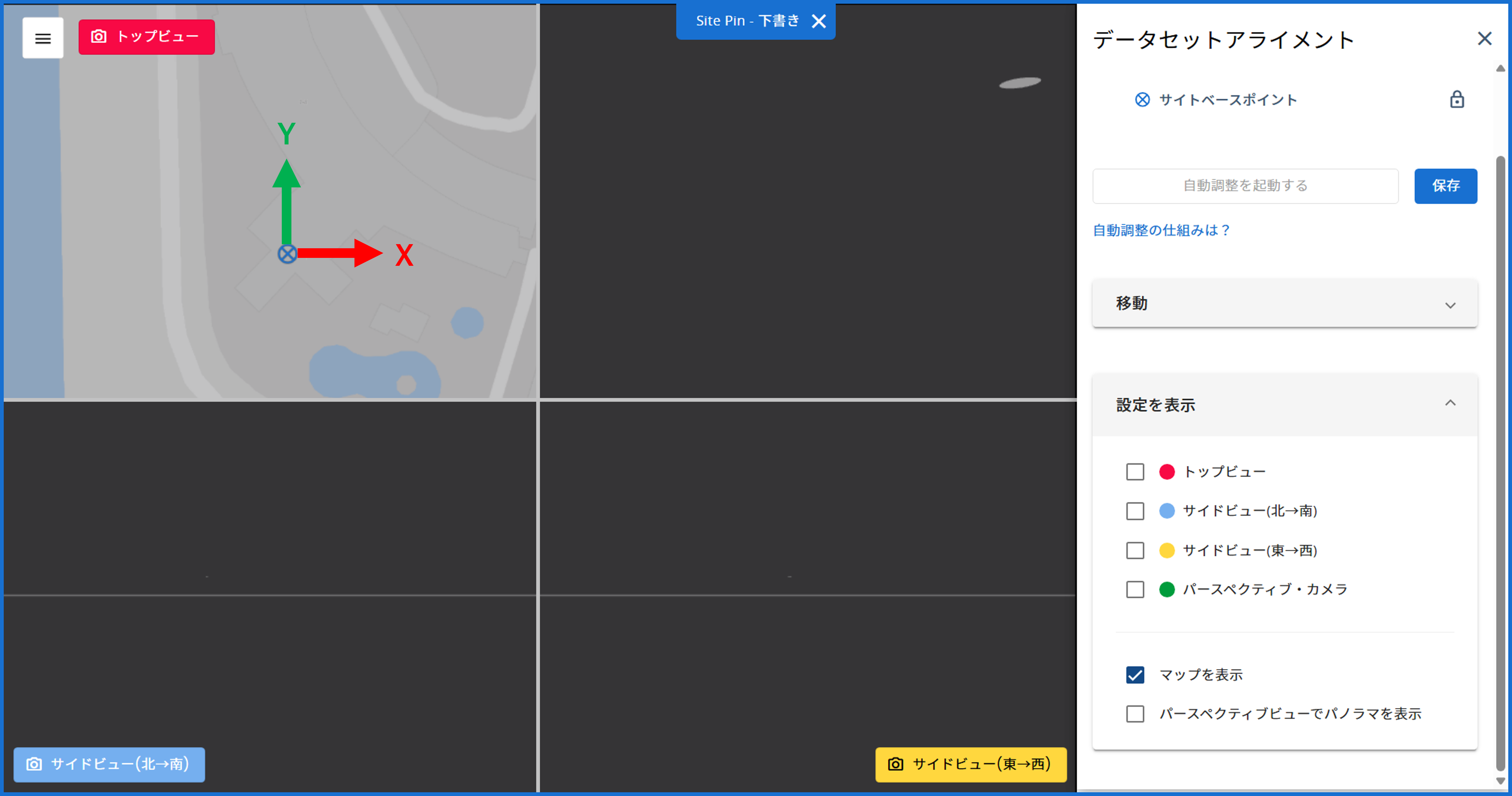Close the Site Pin 下書き tab
Image resolution: width=1512 pixels, height=796 pixels.
tap(819, 21)
